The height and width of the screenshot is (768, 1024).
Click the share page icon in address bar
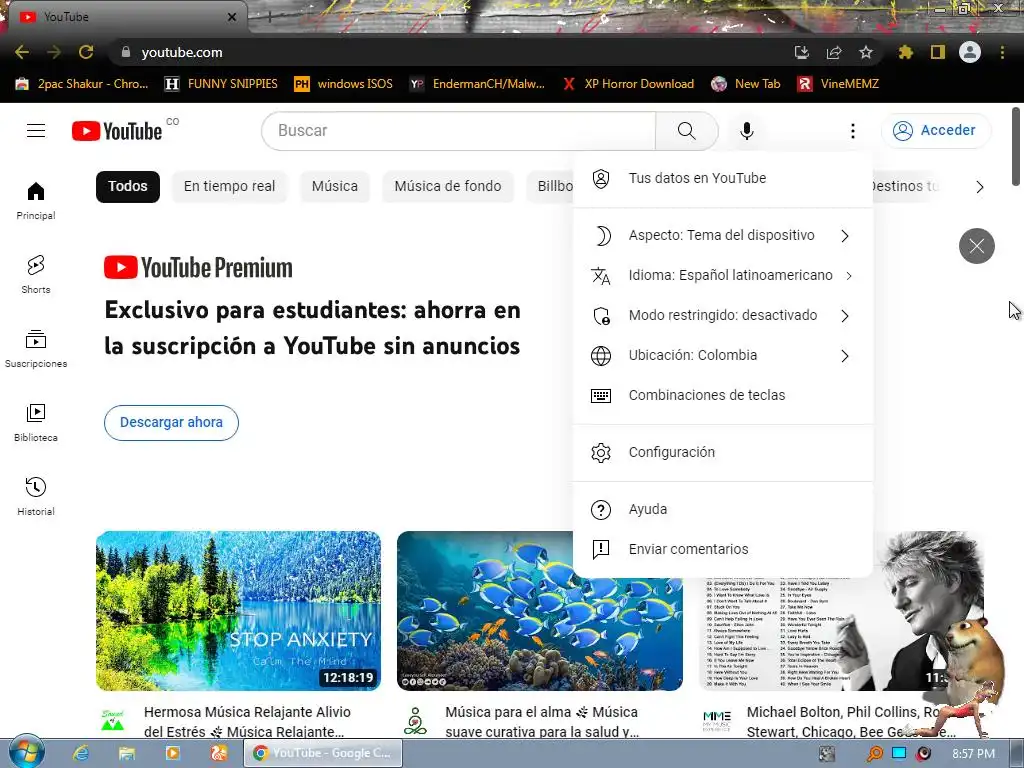click(834, 52)
